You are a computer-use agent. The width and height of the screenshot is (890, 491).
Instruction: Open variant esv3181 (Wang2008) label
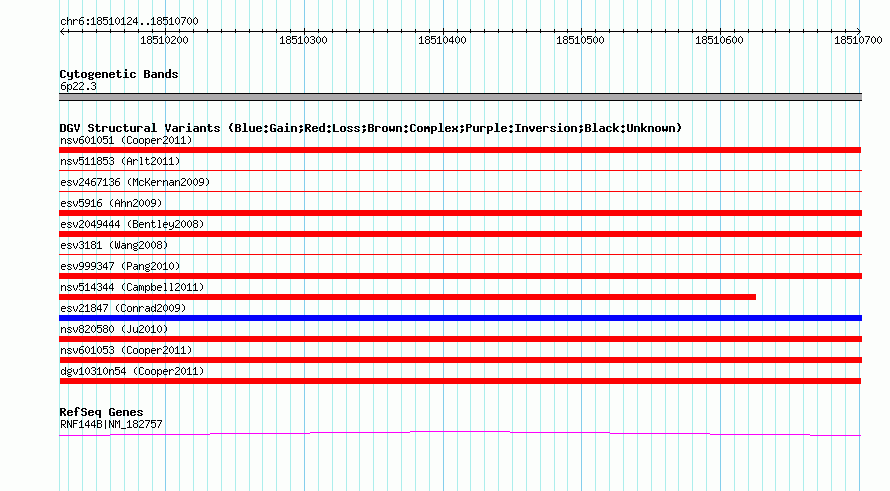tap(114, 245)
